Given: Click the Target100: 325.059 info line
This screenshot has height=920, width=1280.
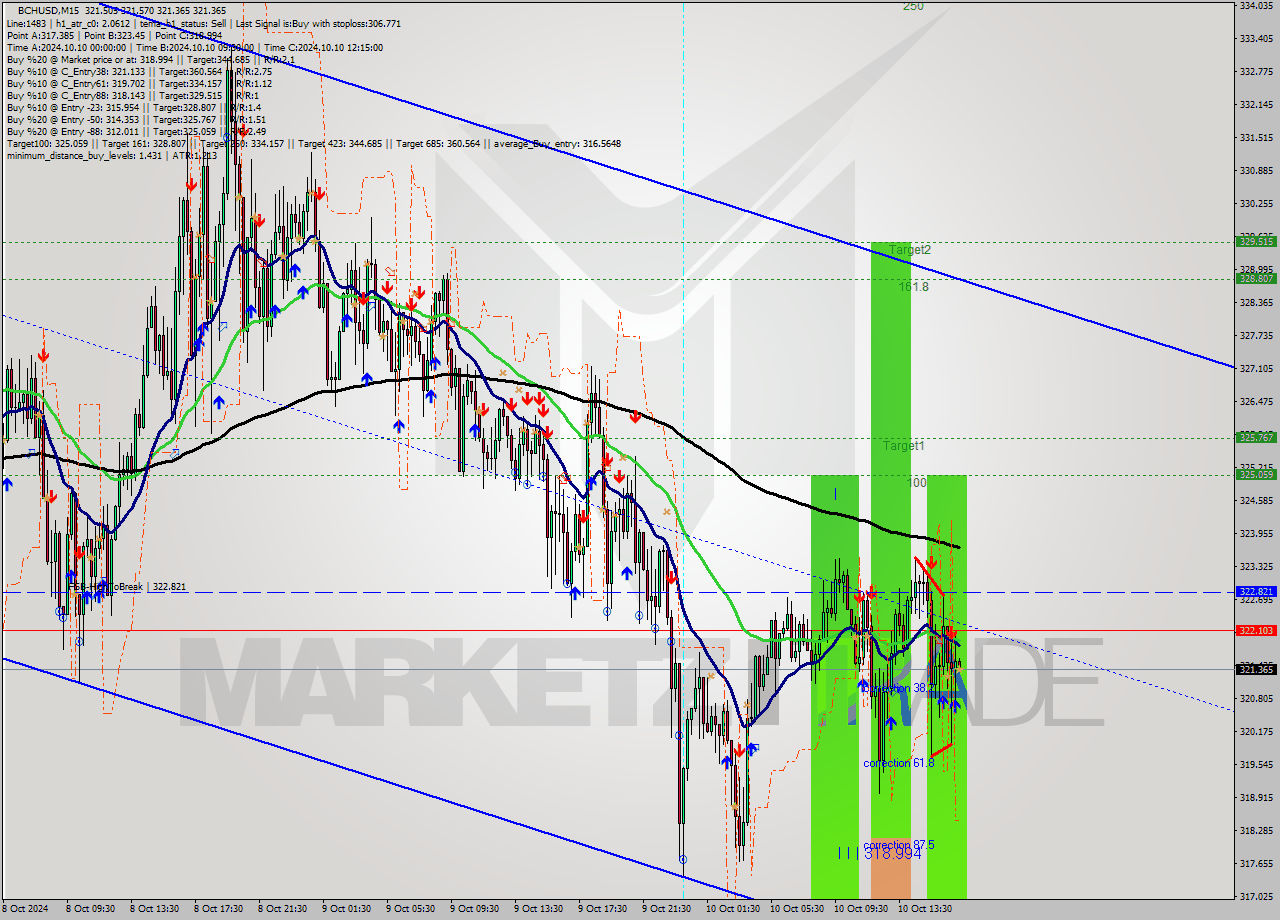Looking at the screenshot, I should 313,143.
